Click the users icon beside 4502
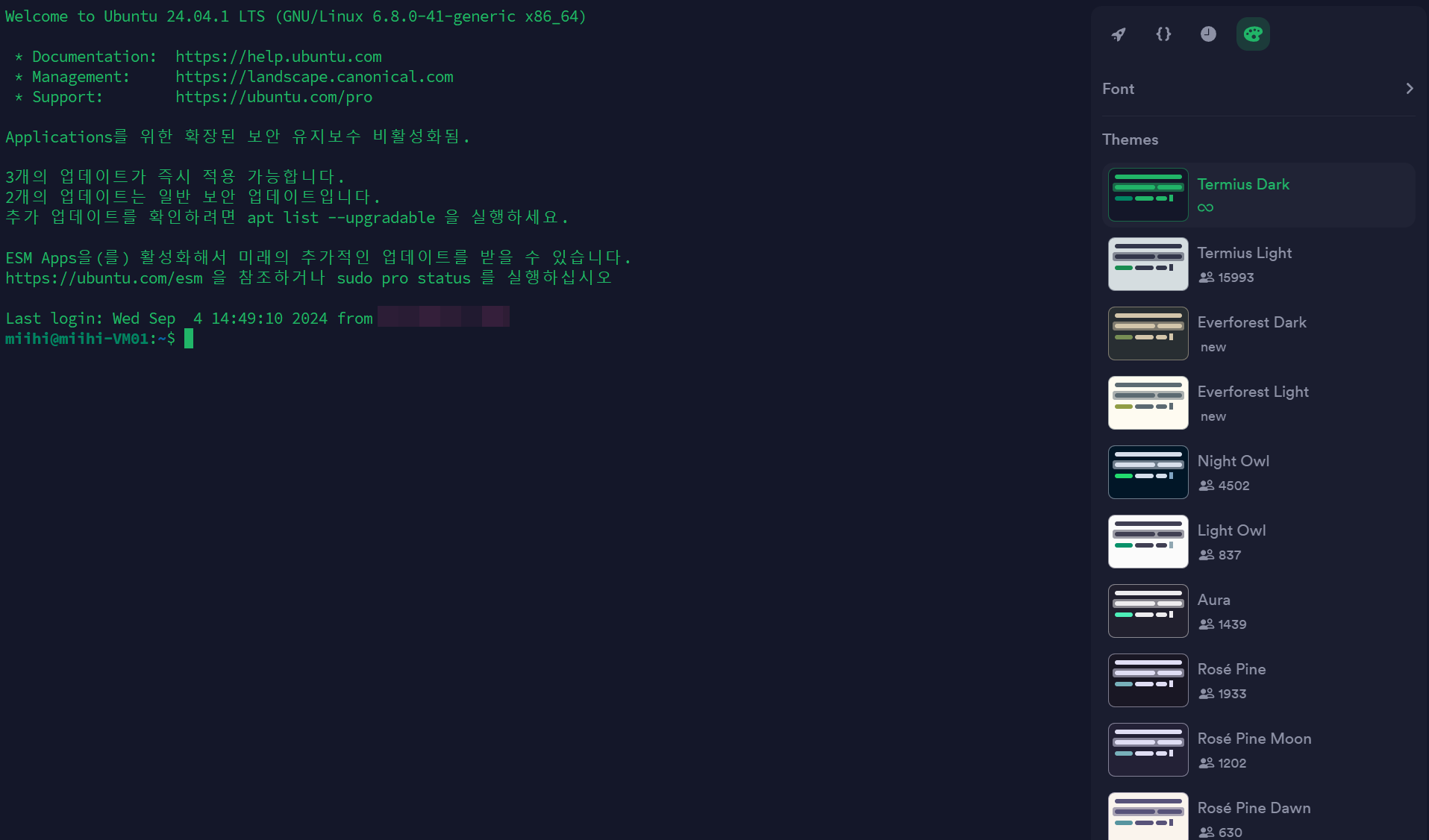This screenshot has height=840, width=1429. 1206,486
